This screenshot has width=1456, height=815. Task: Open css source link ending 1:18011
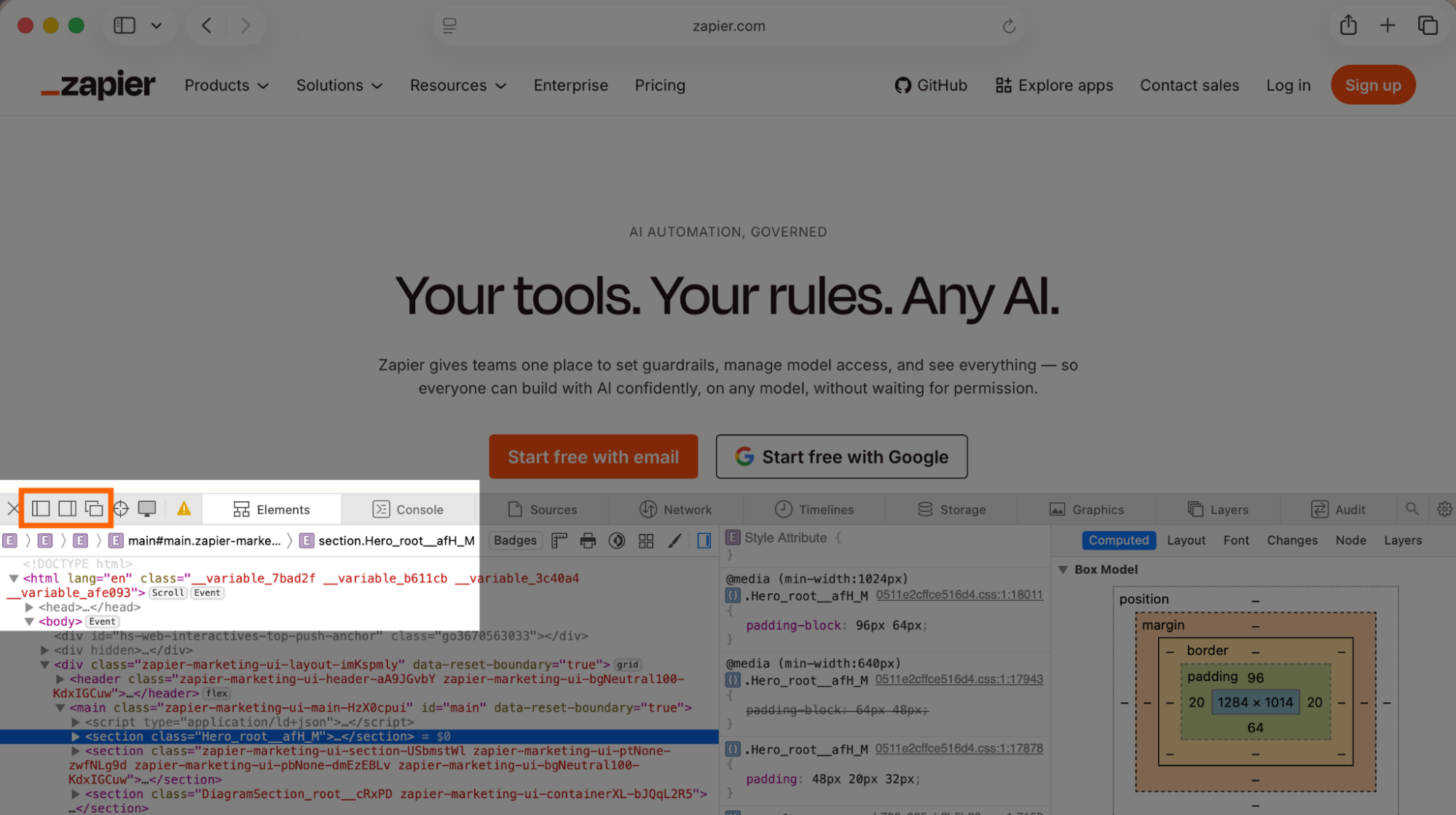pos(959,594)
